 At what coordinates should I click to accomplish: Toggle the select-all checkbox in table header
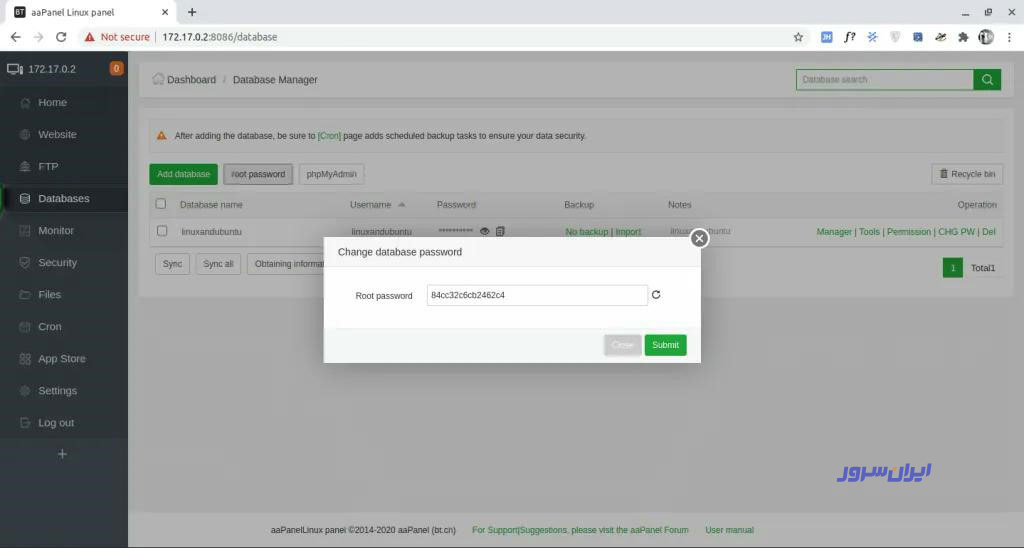[161, 204]
